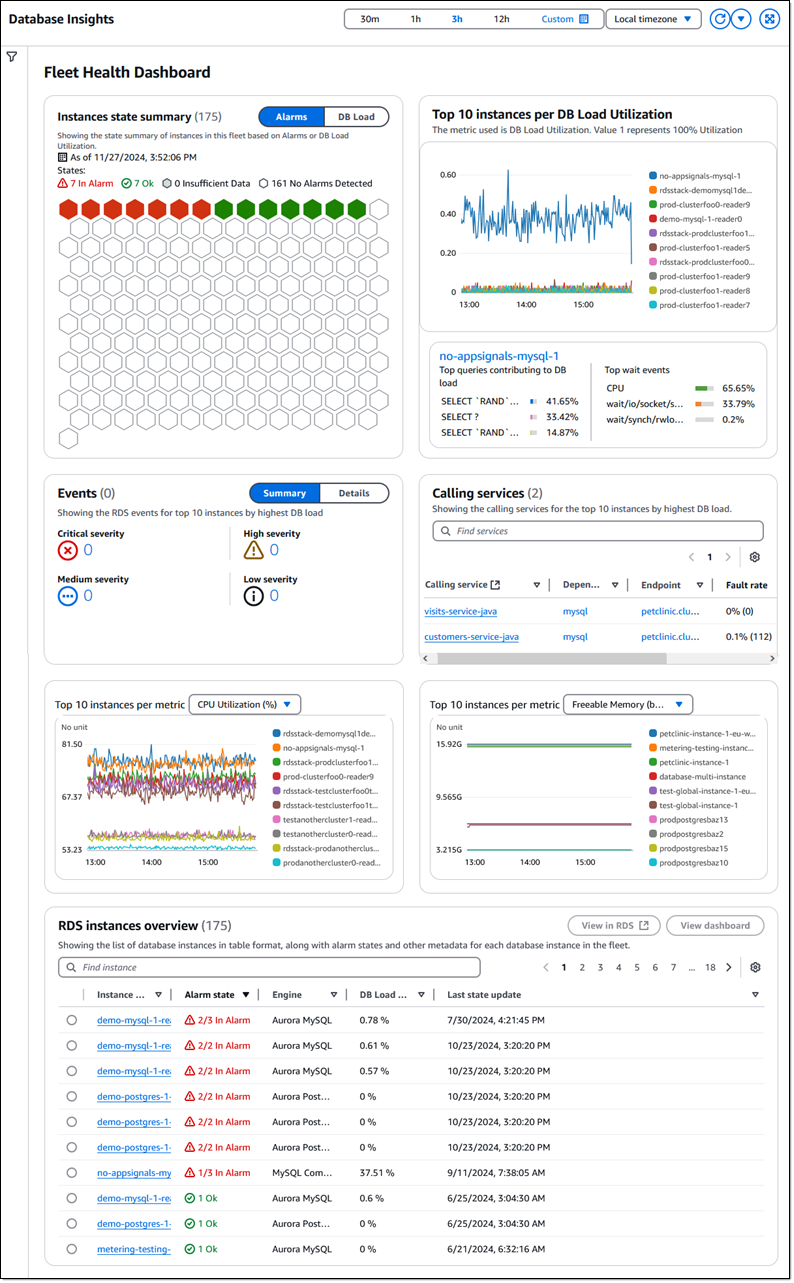The image size is (794, 1283).
Task: Switch Events panel to Details
Action: point(354,493)
